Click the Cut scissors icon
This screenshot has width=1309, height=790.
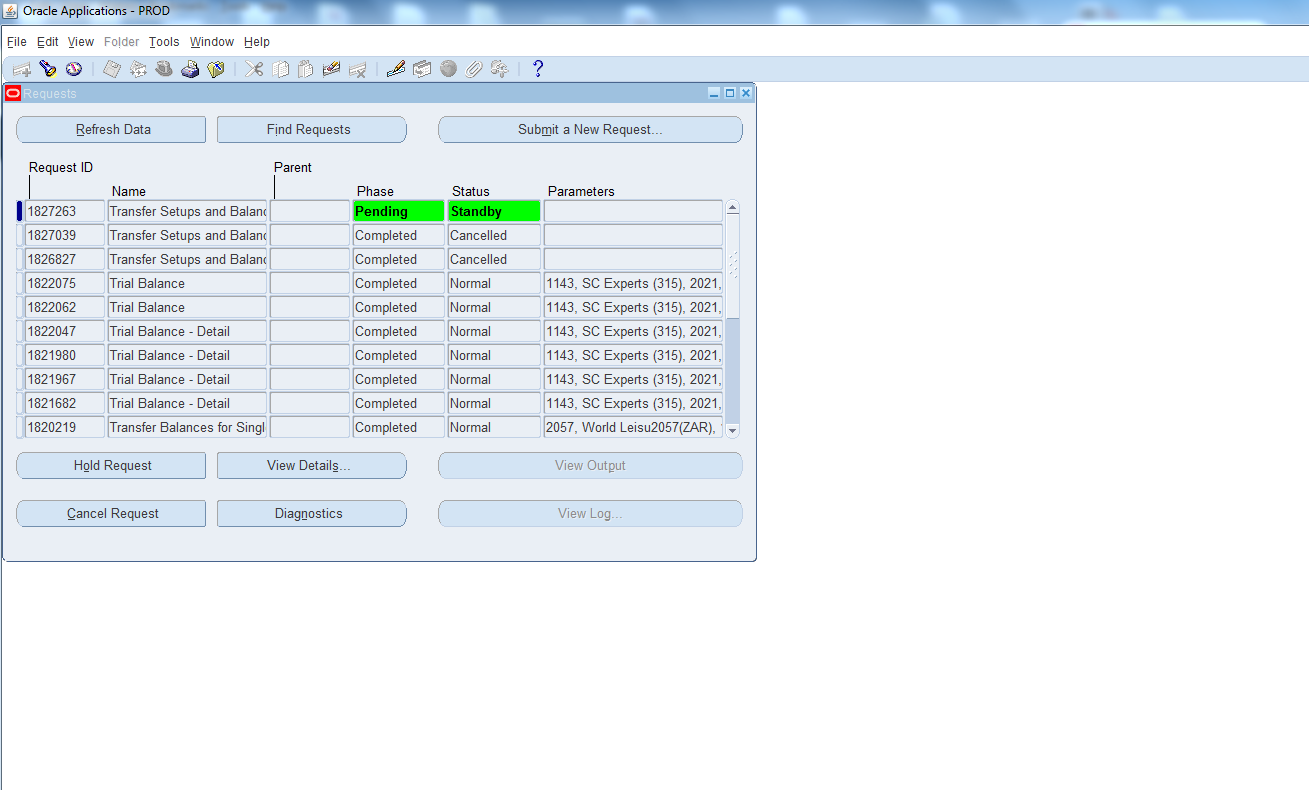(x=255, y=69)
